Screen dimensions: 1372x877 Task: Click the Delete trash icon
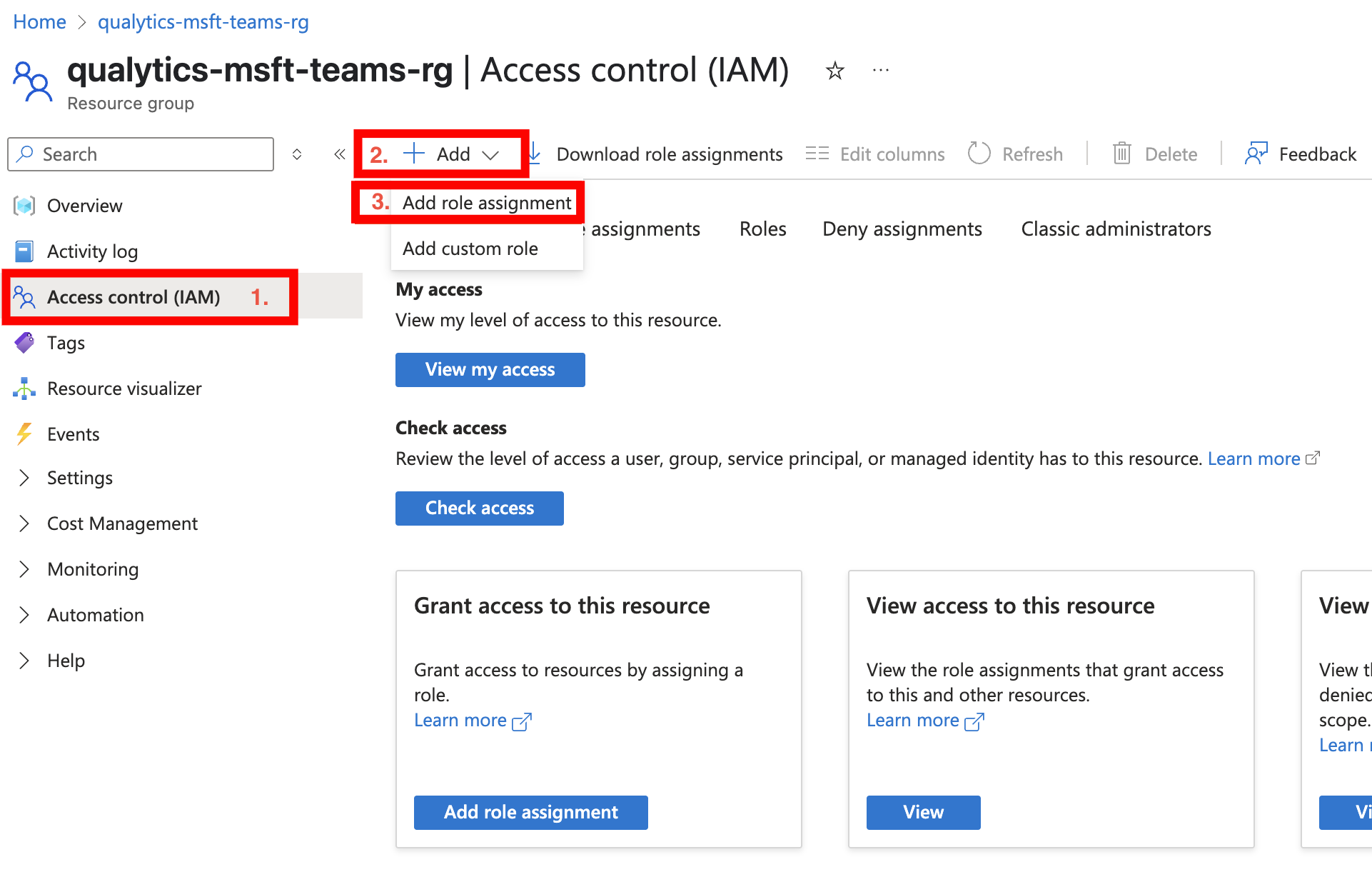click(1121, 154)
